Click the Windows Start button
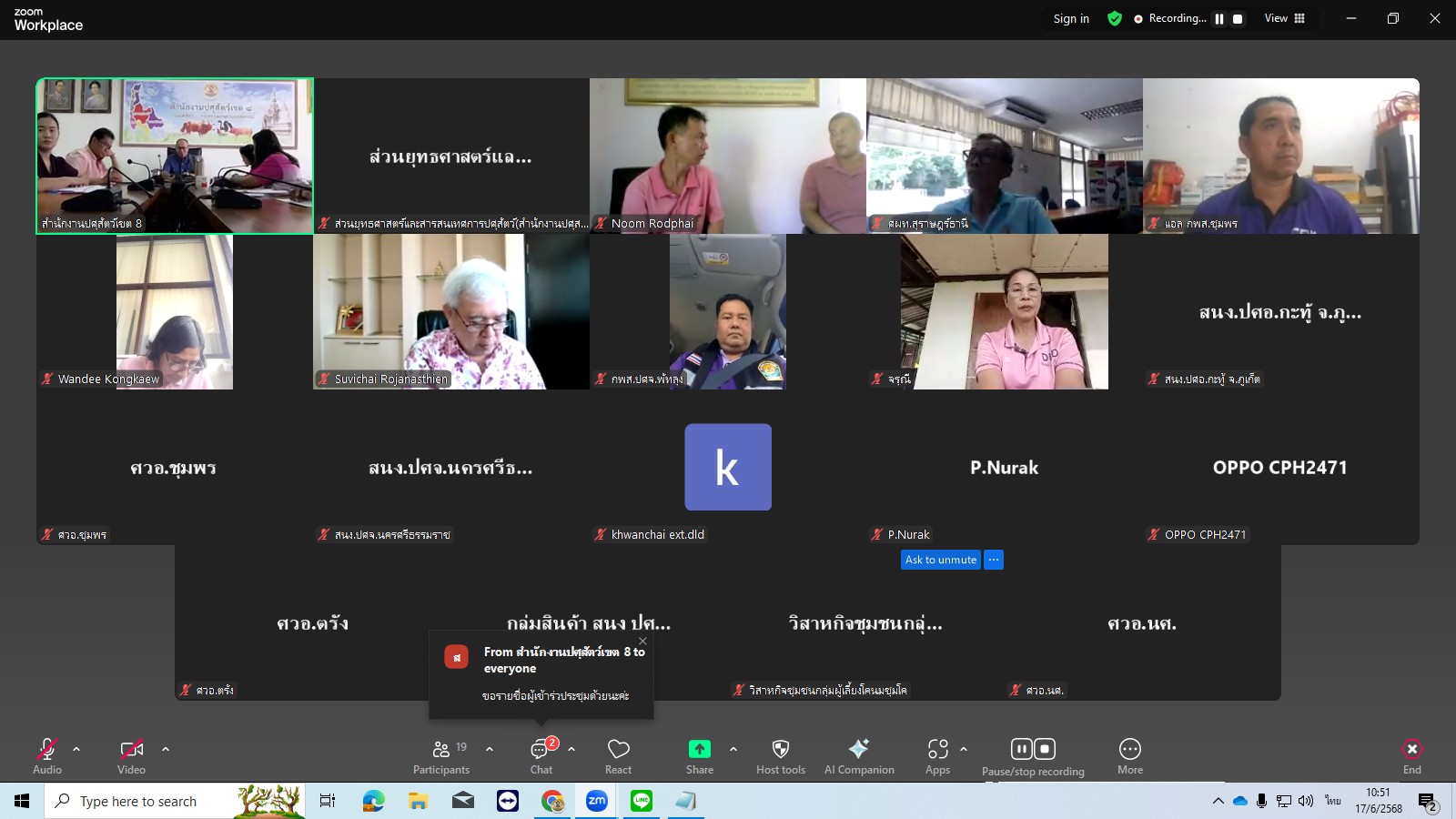Viewport: 1456px width, 819px height. pos(22,801)
